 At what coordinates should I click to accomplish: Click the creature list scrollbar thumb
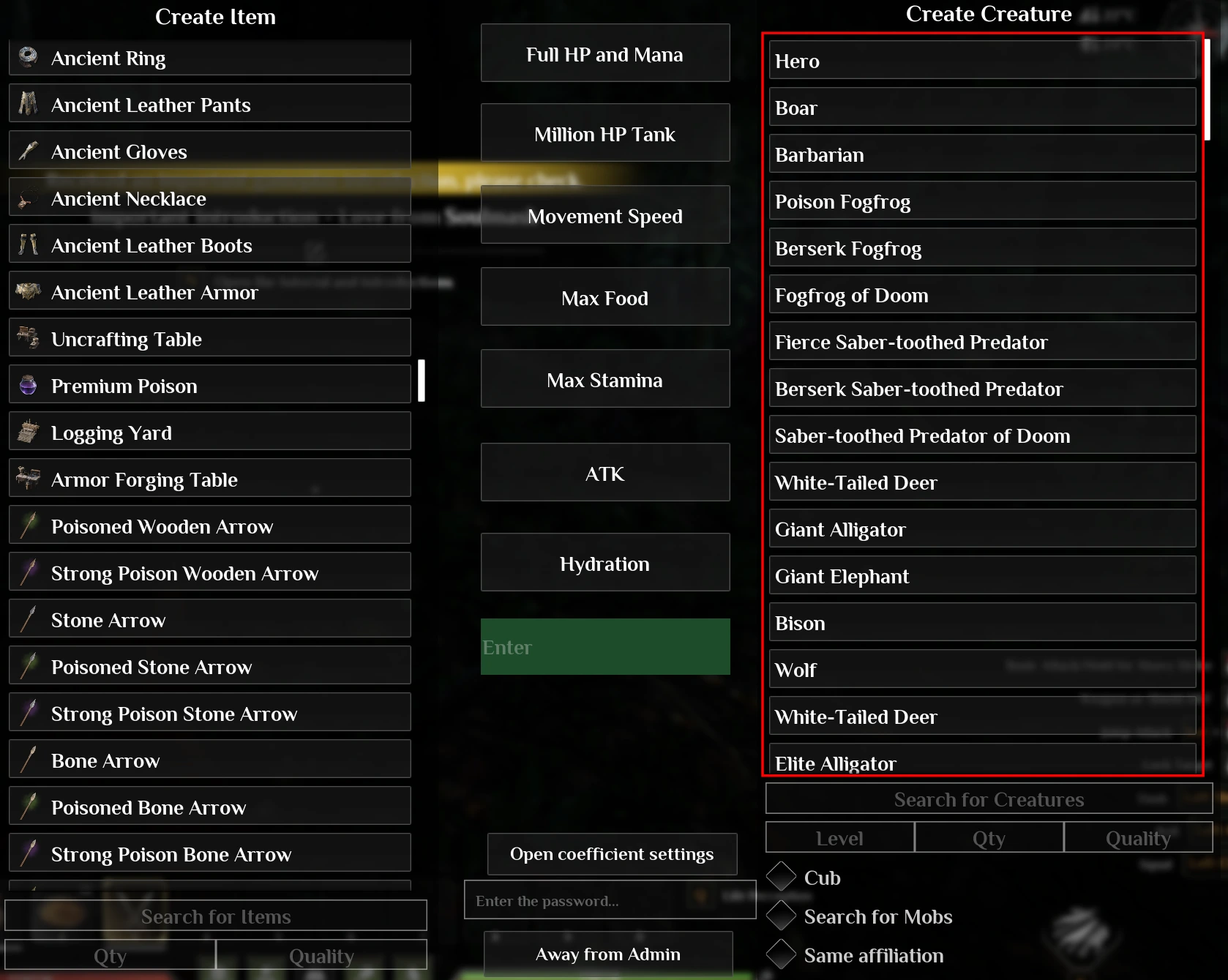click(x=1207, y=89)
